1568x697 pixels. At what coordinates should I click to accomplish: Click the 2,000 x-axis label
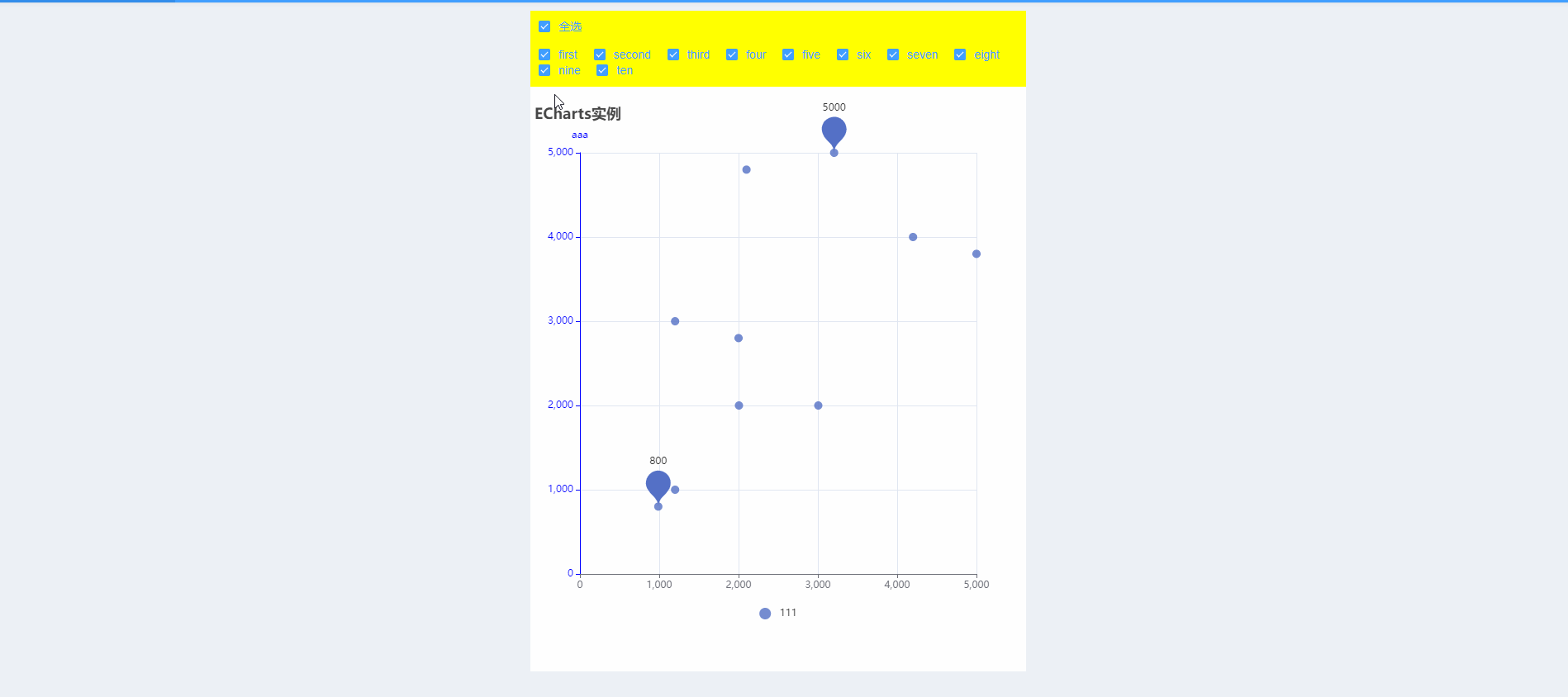739,585
